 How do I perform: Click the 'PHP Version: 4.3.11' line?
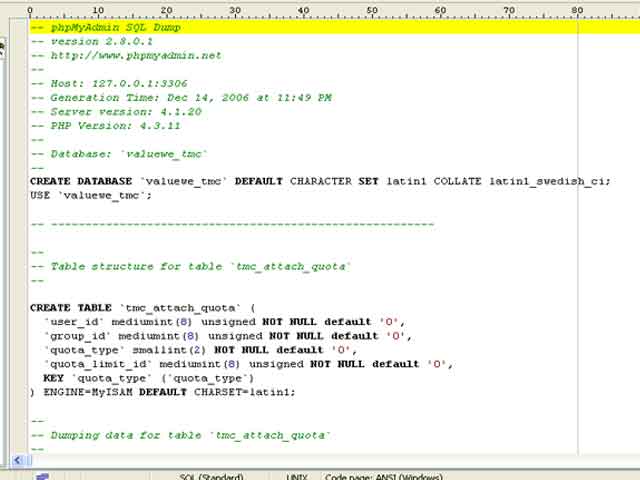click(x=106, y=126)
